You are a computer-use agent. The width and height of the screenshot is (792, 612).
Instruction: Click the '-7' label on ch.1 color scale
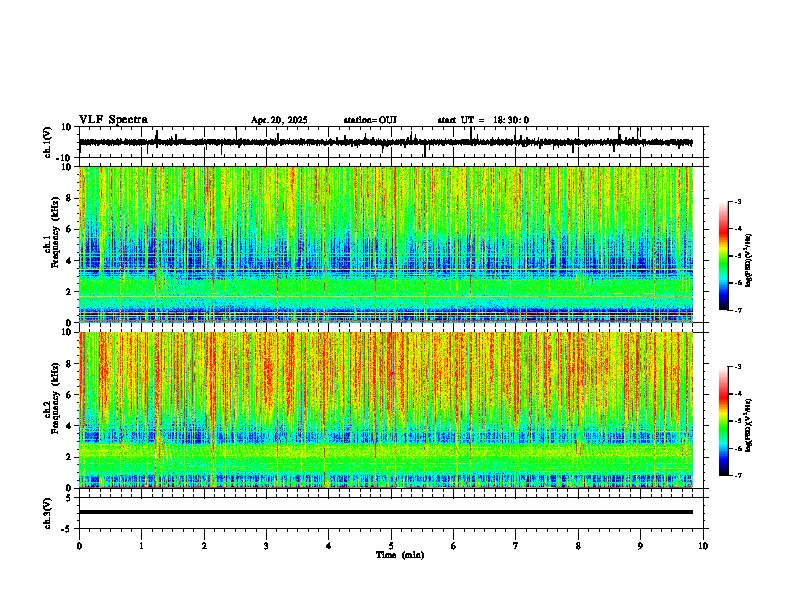[737, 310]
